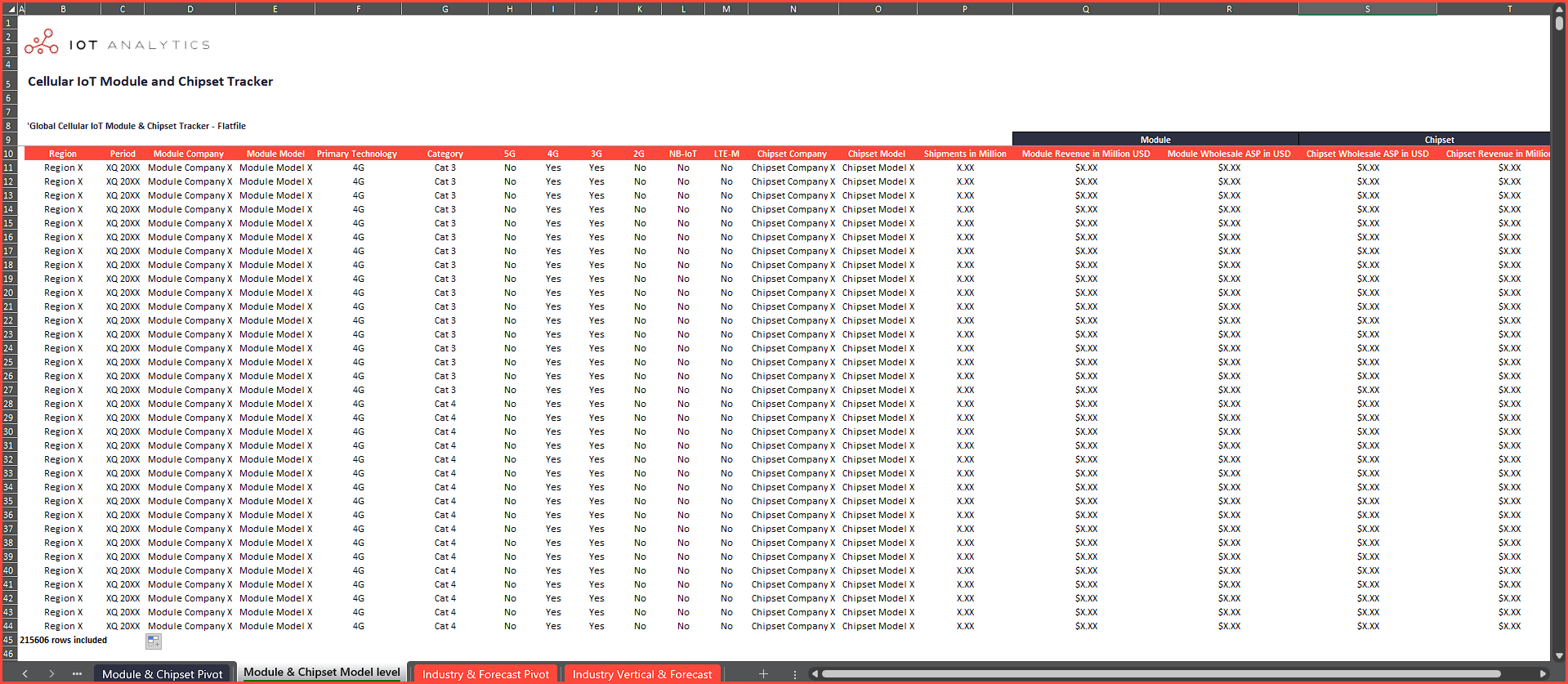
Task: Click the Primary Technology header cell
Action: (357, 154)
